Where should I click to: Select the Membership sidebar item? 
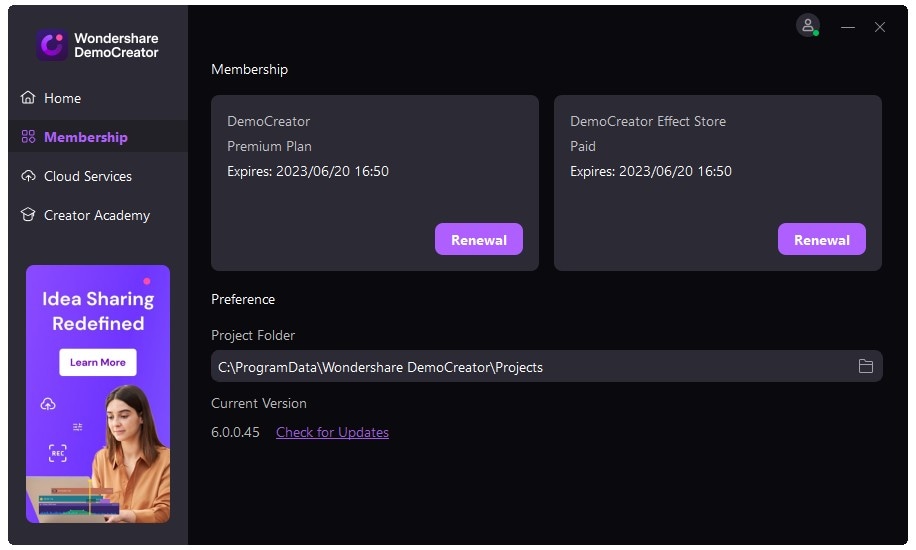point(85,137)
